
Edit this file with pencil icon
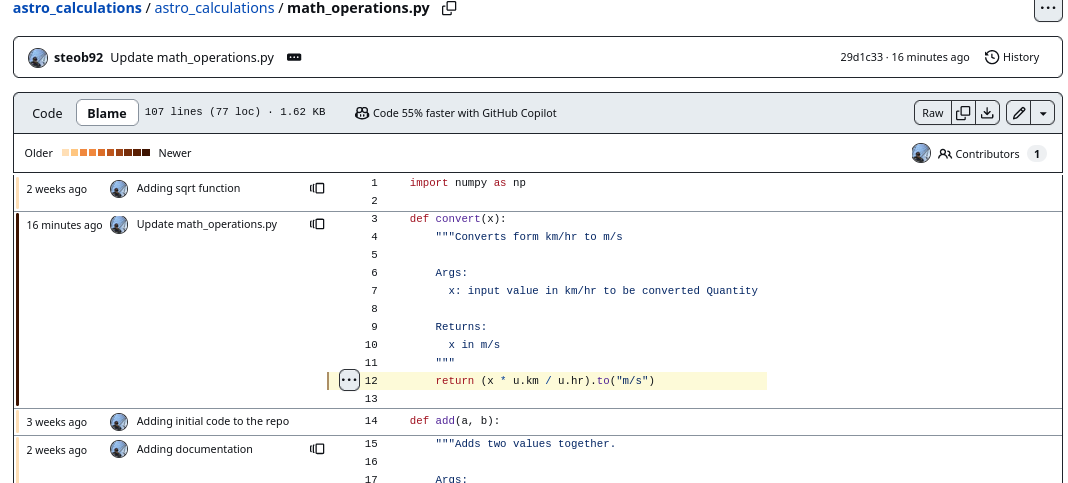pyautogui.click(x=1019, y=113)
